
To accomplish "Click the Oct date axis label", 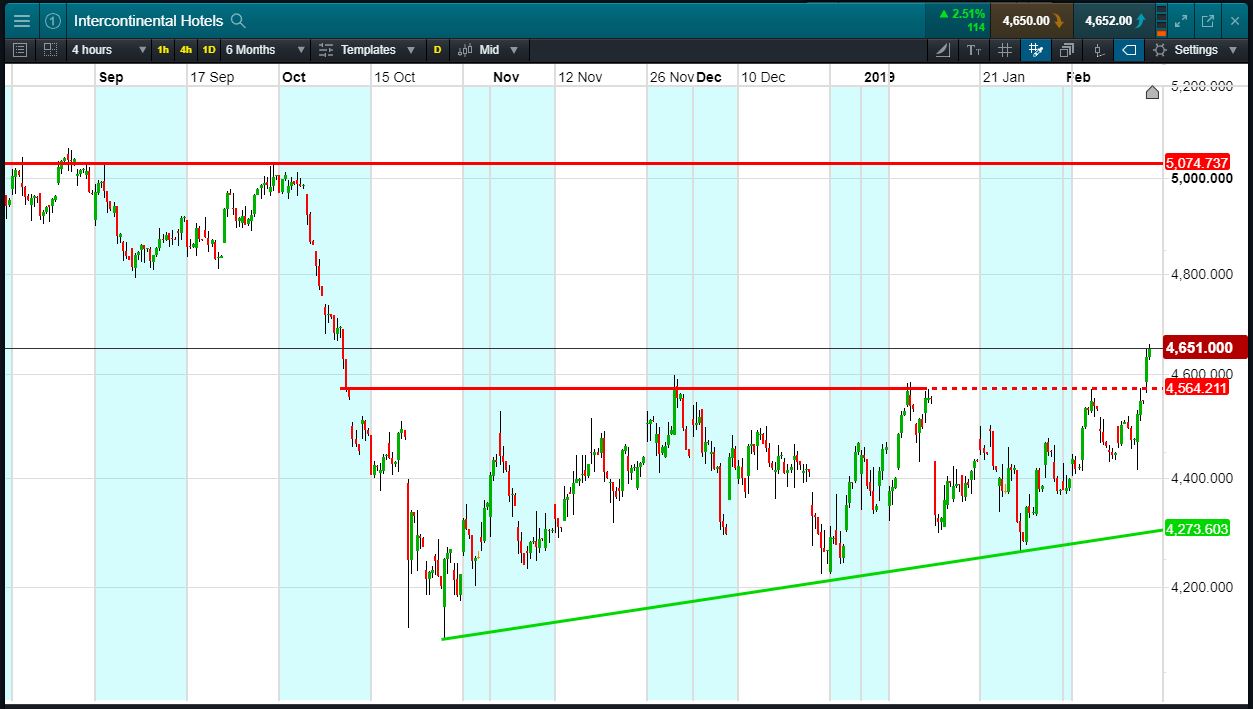I will [x=294, y=77].
